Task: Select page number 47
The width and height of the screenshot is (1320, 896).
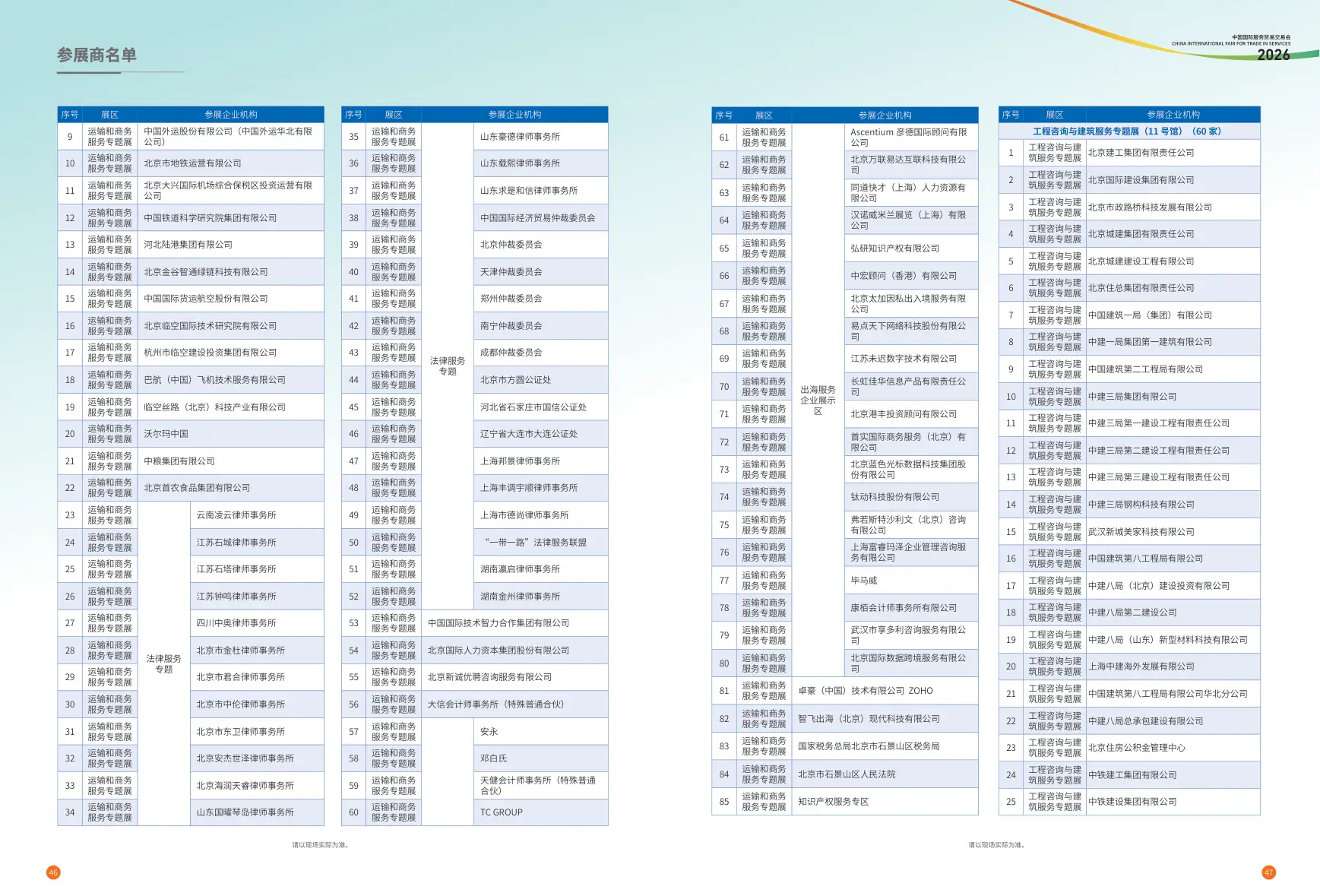Action: click(x=1269, y=872)
